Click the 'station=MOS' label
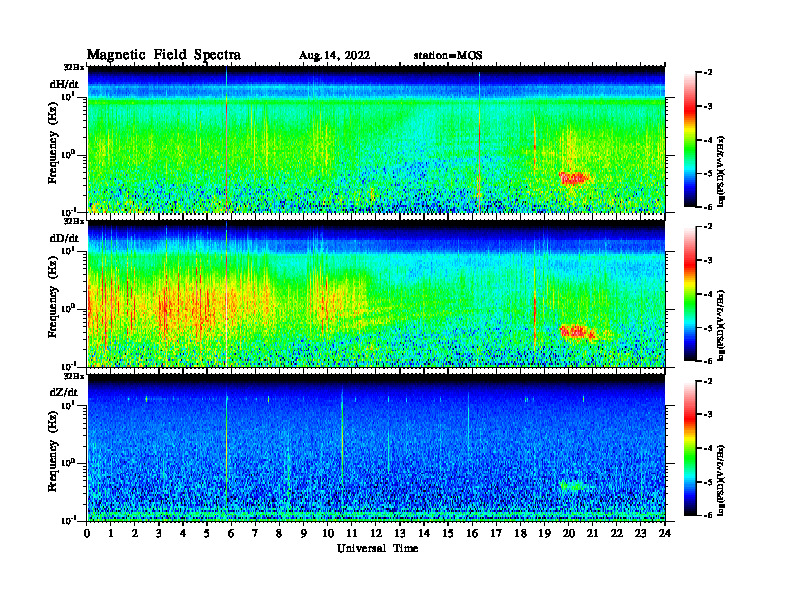 pos(448,56)
